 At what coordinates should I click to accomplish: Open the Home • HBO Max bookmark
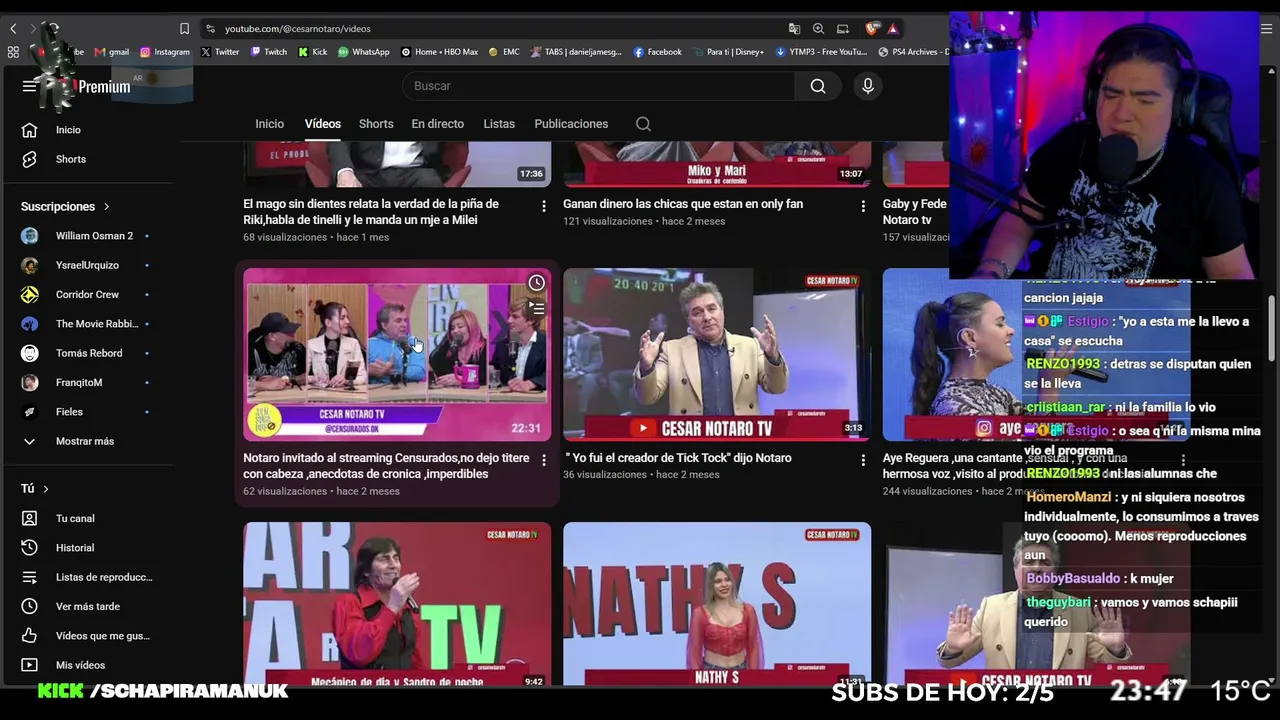(440, 52)
